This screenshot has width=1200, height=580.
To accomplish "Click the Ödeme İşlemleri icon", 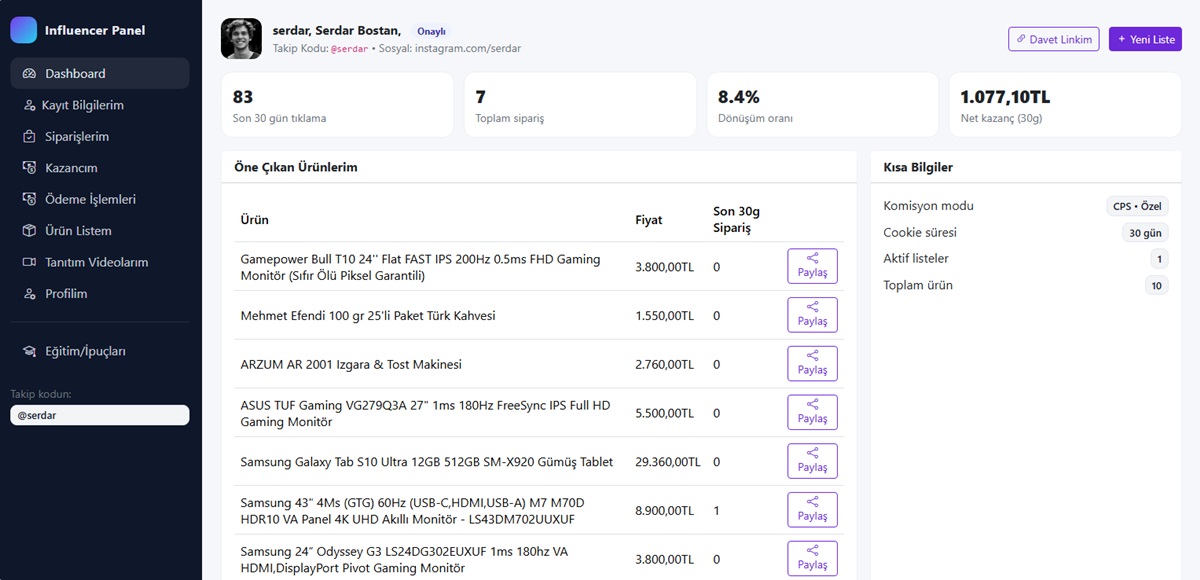I will (29, 200).
